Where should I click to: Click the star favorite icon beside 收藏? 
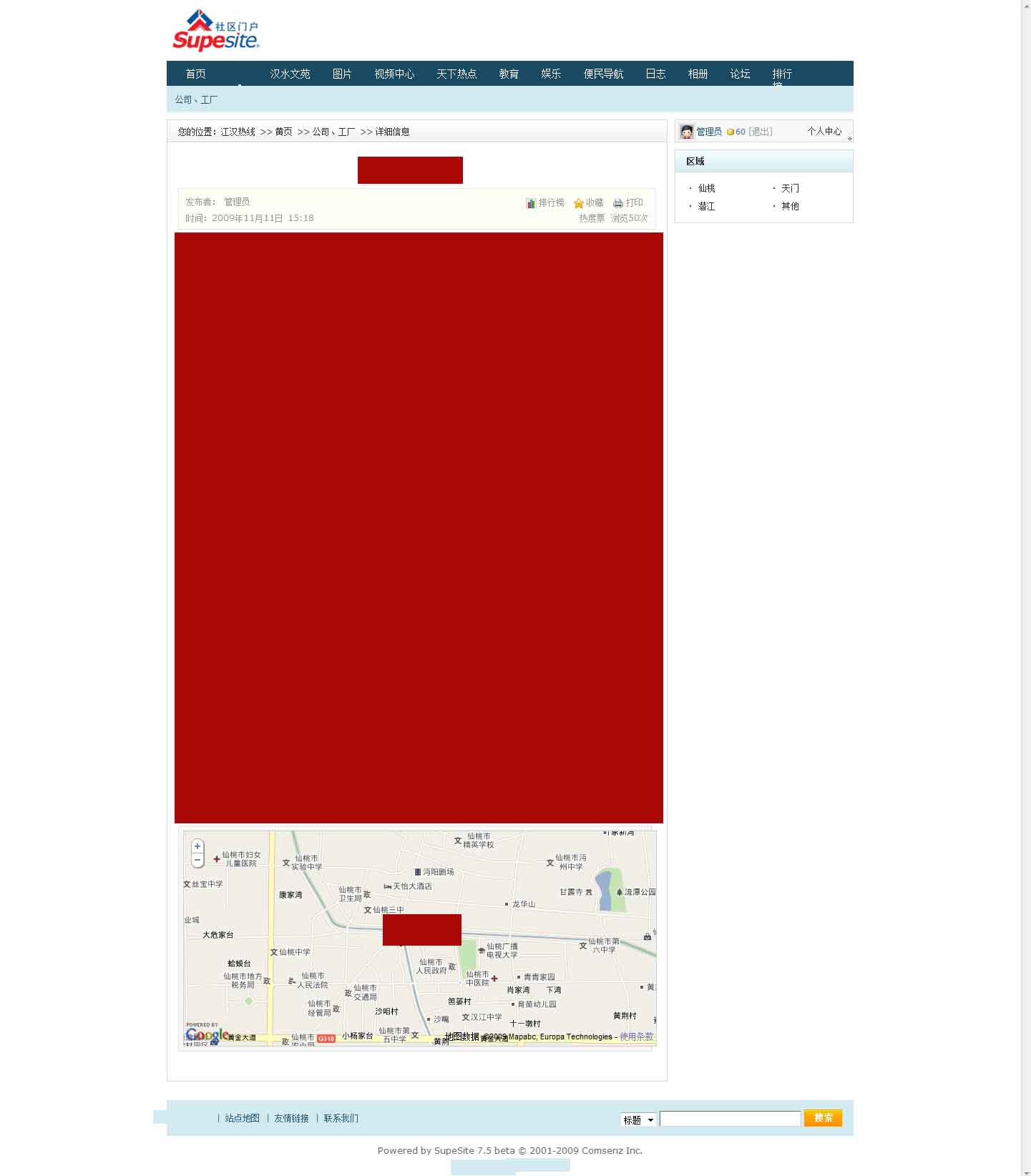579,203
